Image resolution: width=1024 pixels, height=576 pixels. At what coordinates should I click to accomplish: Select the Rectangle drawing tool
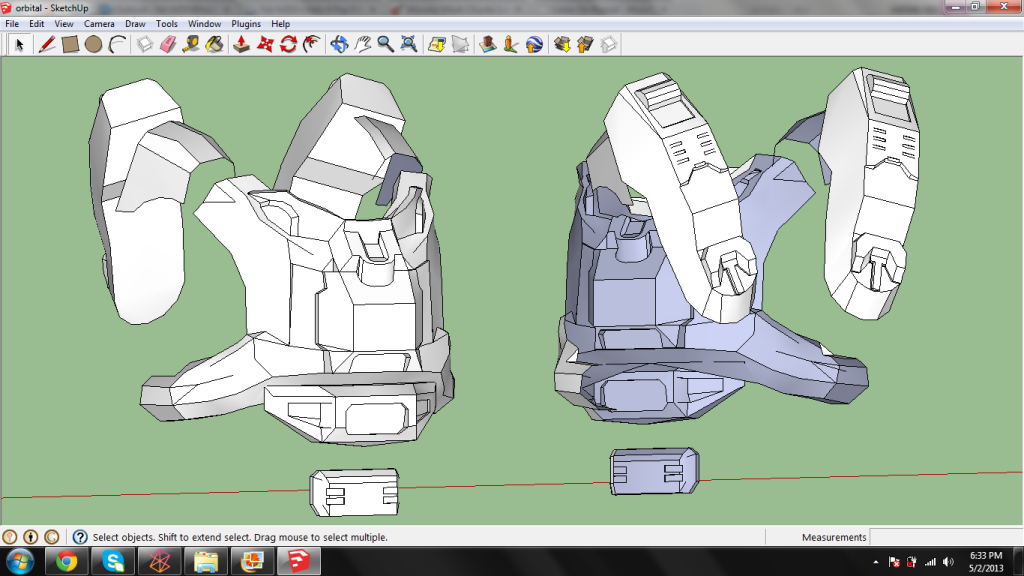pos(70,44)
